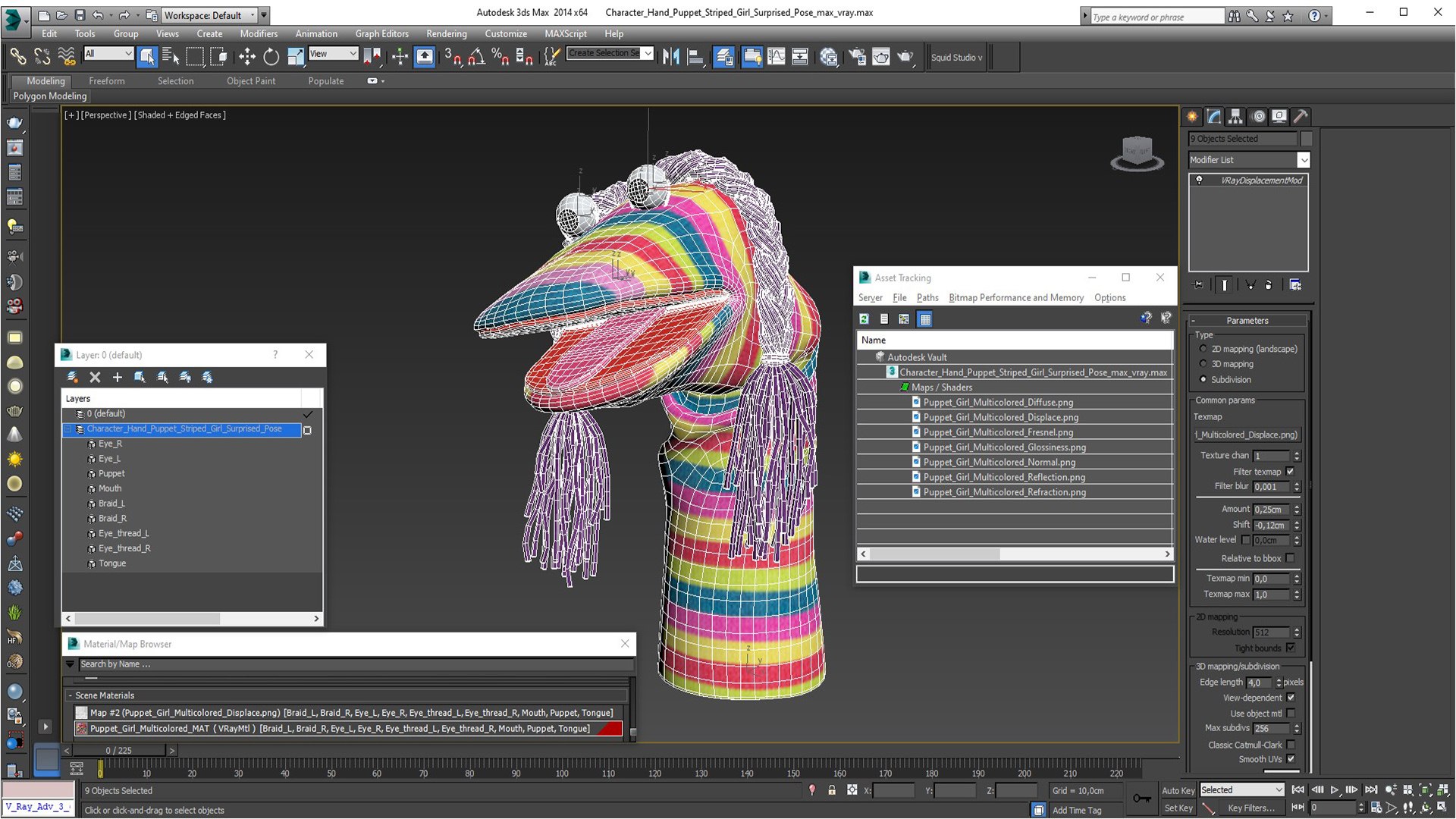Screen dimensions: 1456x819
Task: Open the Rendering menu
Action: [x=446, y=33]
